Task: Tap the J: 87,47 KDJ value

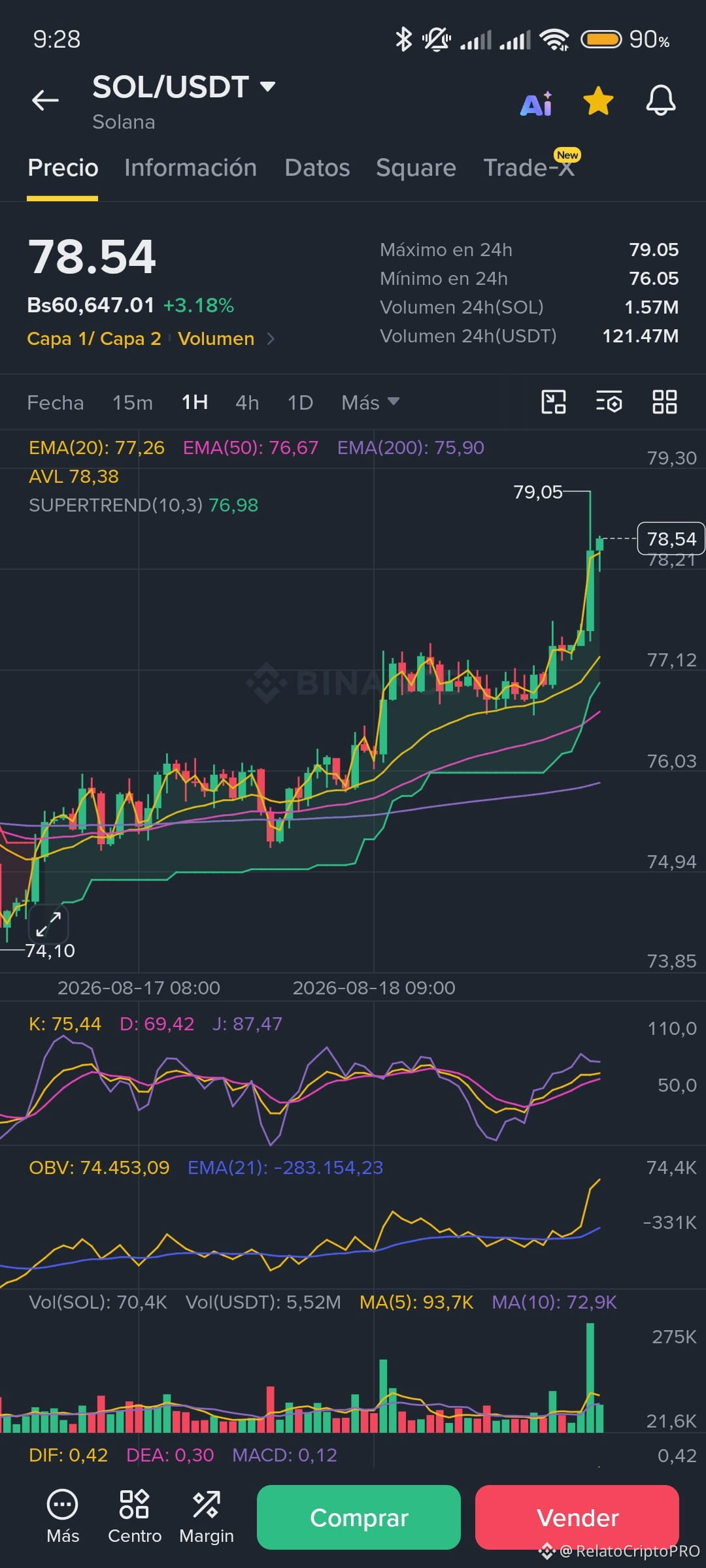Action: coord(247,1024)
